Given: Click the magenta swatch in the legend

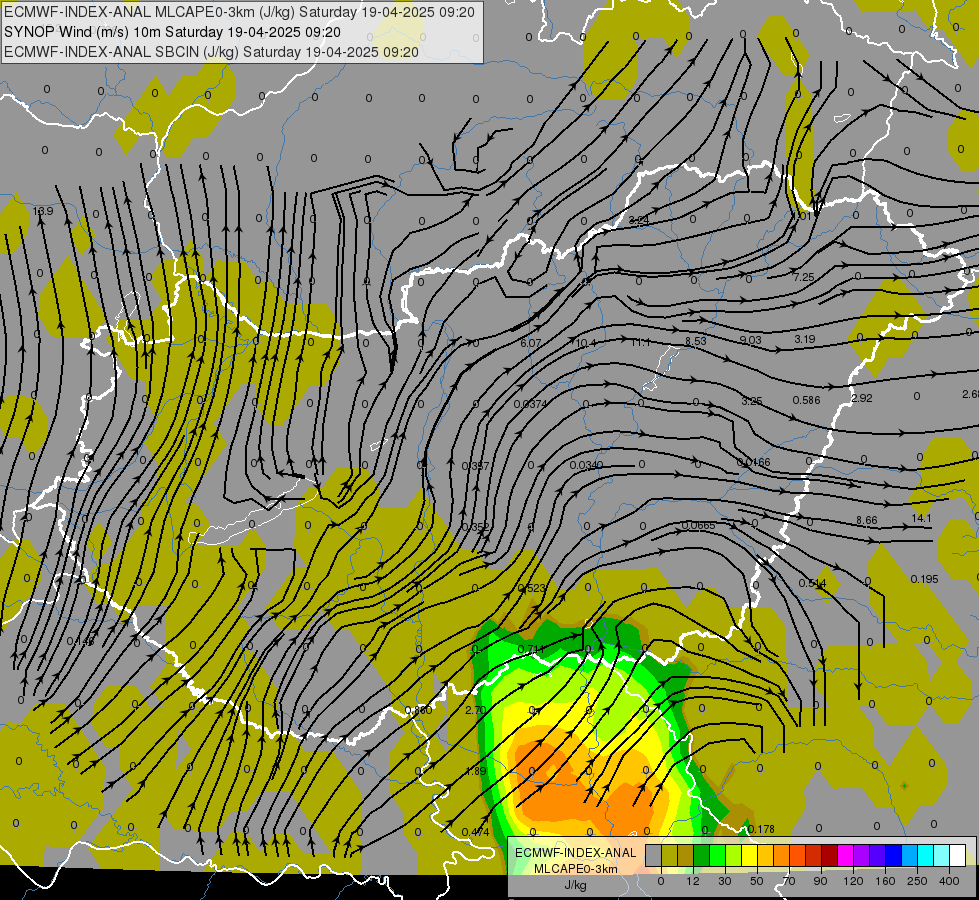Looking at the screenshot, I should pyautogui.click(x=845, y=856).
